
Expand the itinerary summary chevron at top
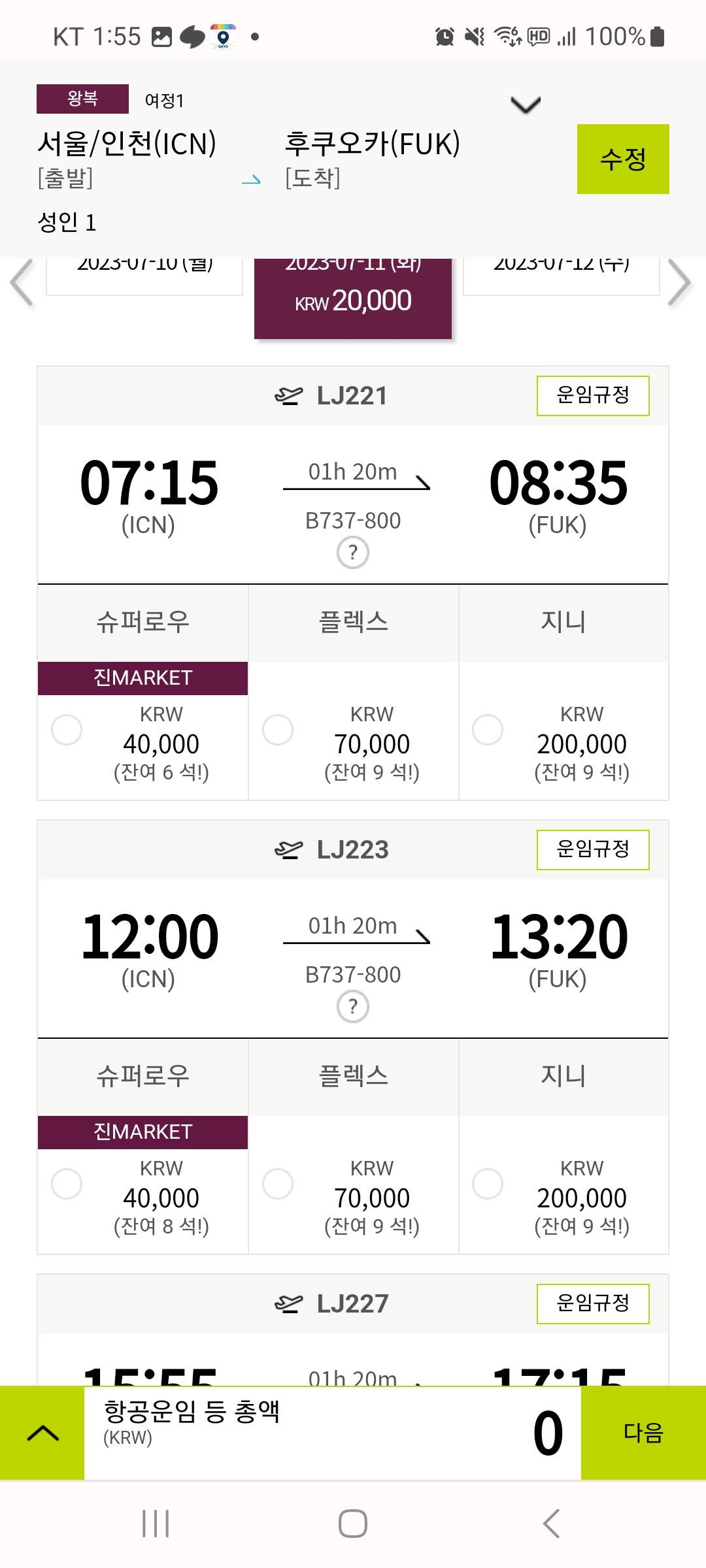[x=525, y=105]
